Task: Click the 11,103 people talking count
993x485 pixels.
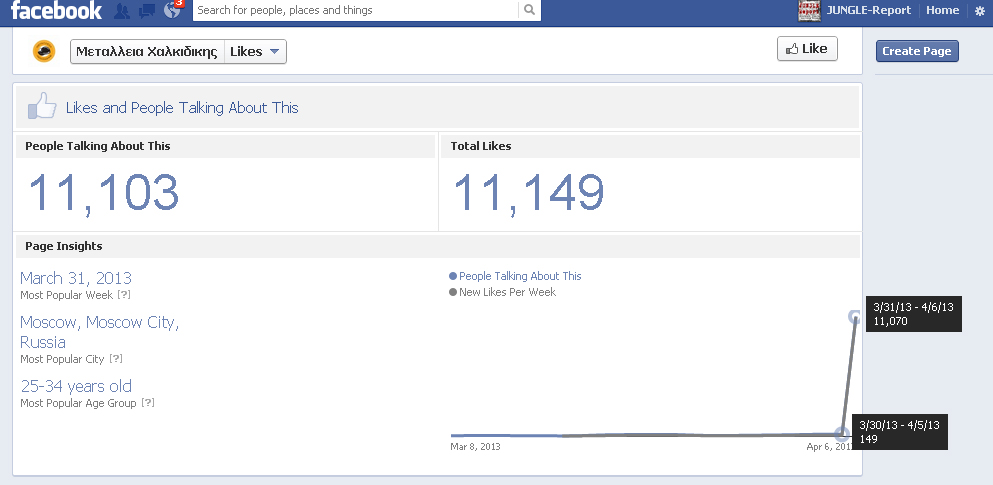Action: click(x=103, y=192)
